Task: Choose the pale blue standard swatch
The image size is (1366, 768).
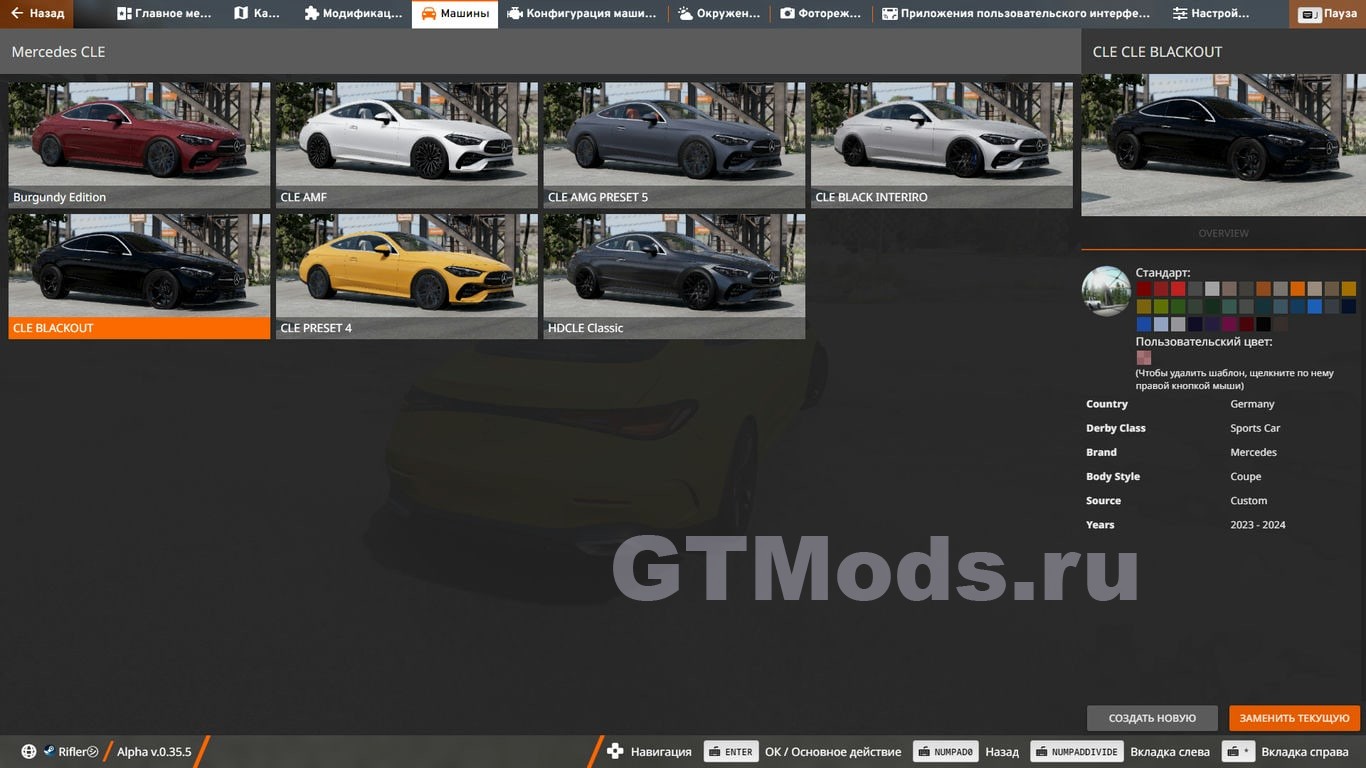Action: tap(1161, 324)
